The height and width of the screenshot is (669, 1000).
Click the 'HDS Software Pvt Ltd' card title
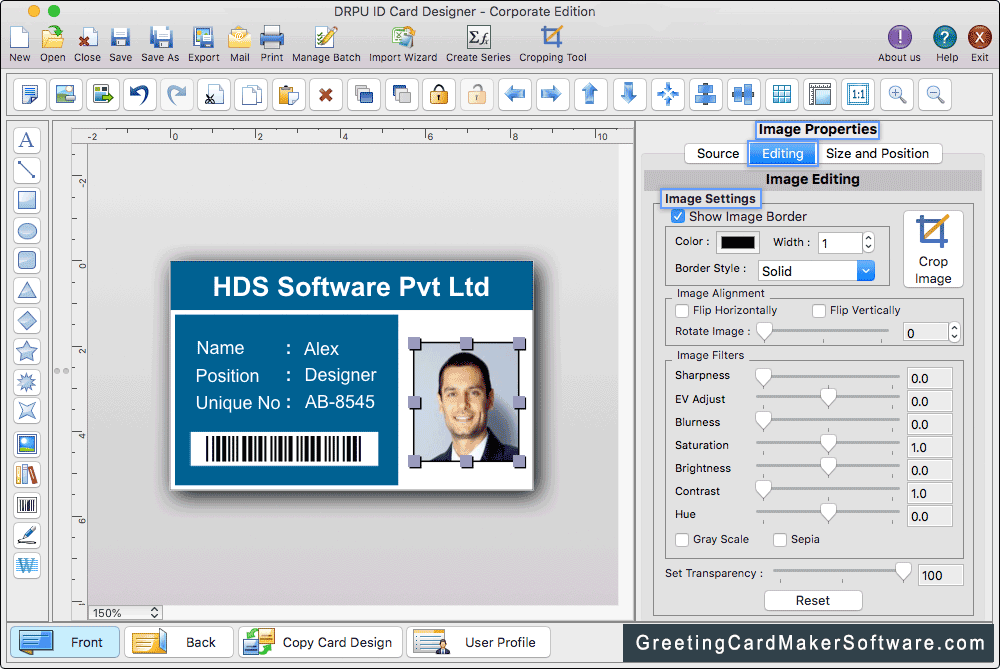point(351,286)
